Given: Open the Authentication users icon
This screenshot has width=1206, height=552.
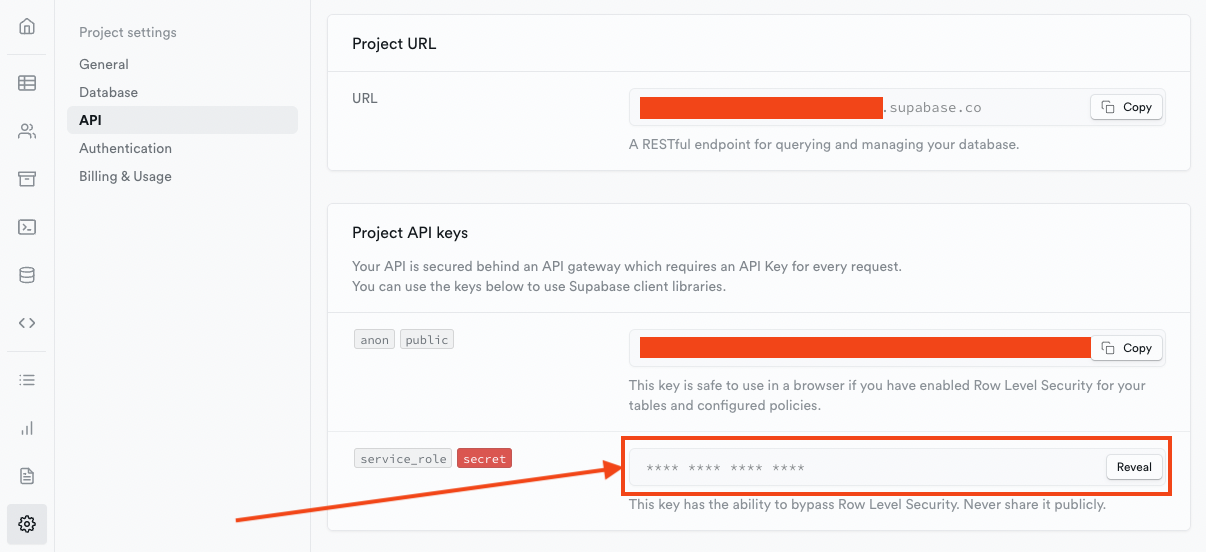Looking at the screenshot, I should (x=27, y=131).
